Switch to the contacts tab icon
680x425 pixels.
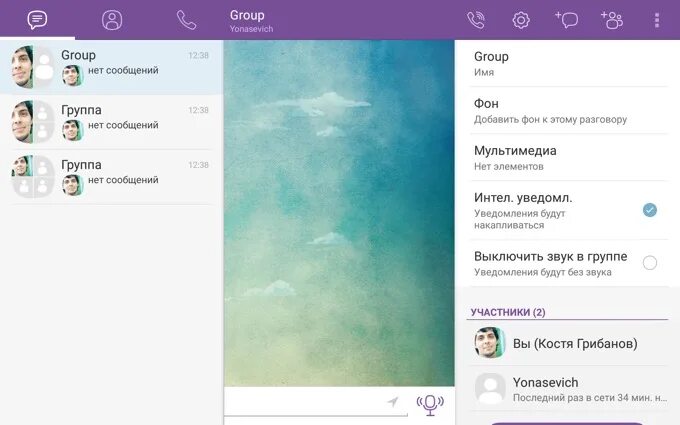click(x=112, y=20)
